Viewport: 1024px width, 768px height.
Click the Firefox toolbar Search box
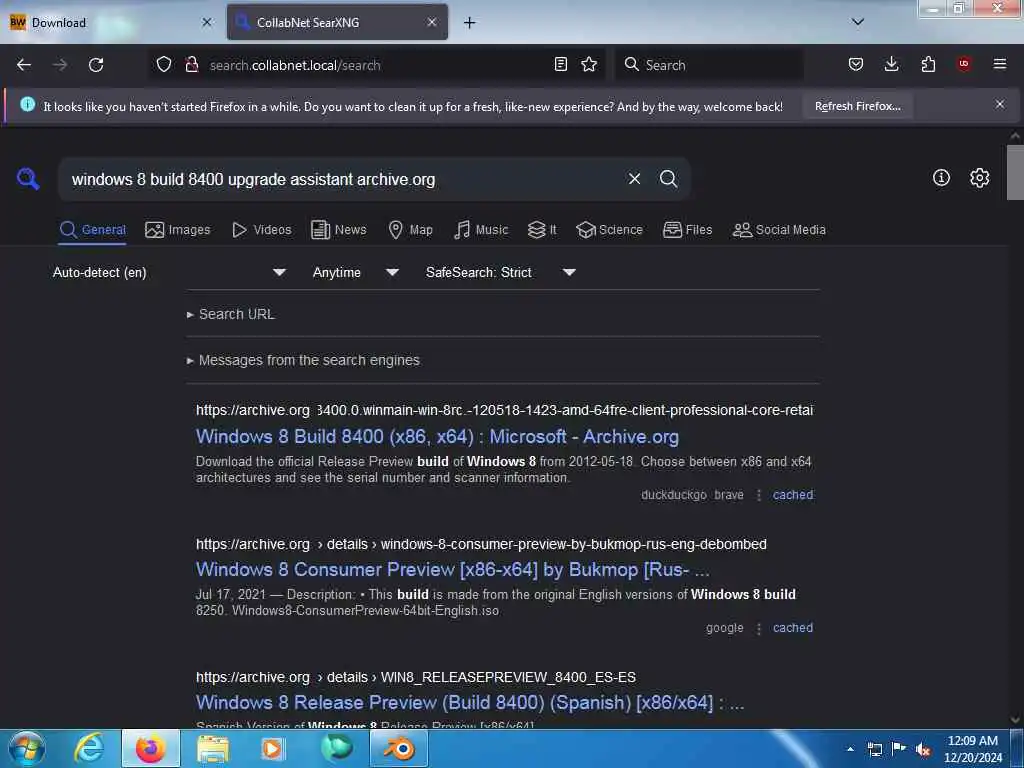(709, 65)
